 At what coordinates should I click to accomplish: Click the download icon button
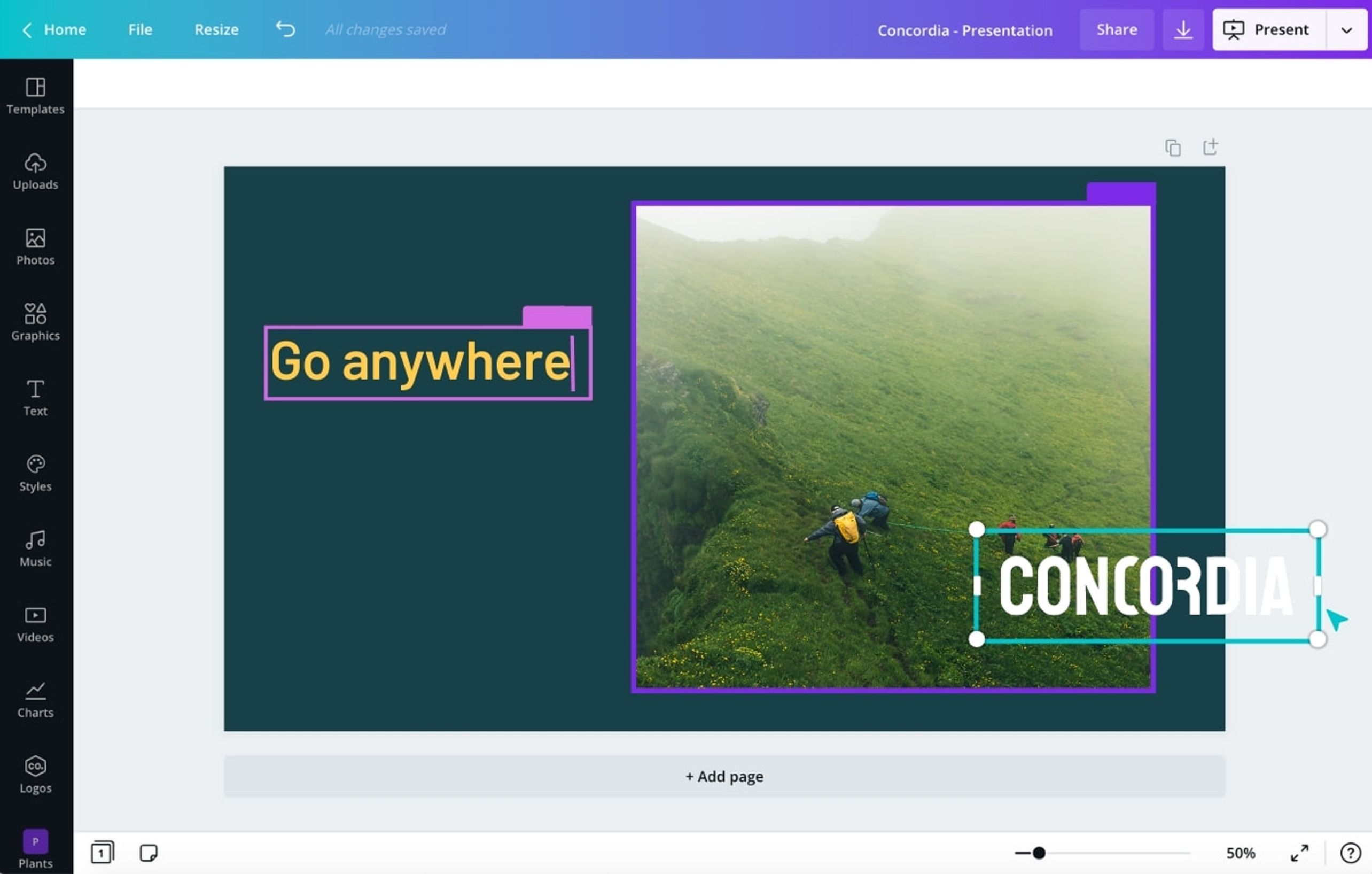(x=1183, y=29)
